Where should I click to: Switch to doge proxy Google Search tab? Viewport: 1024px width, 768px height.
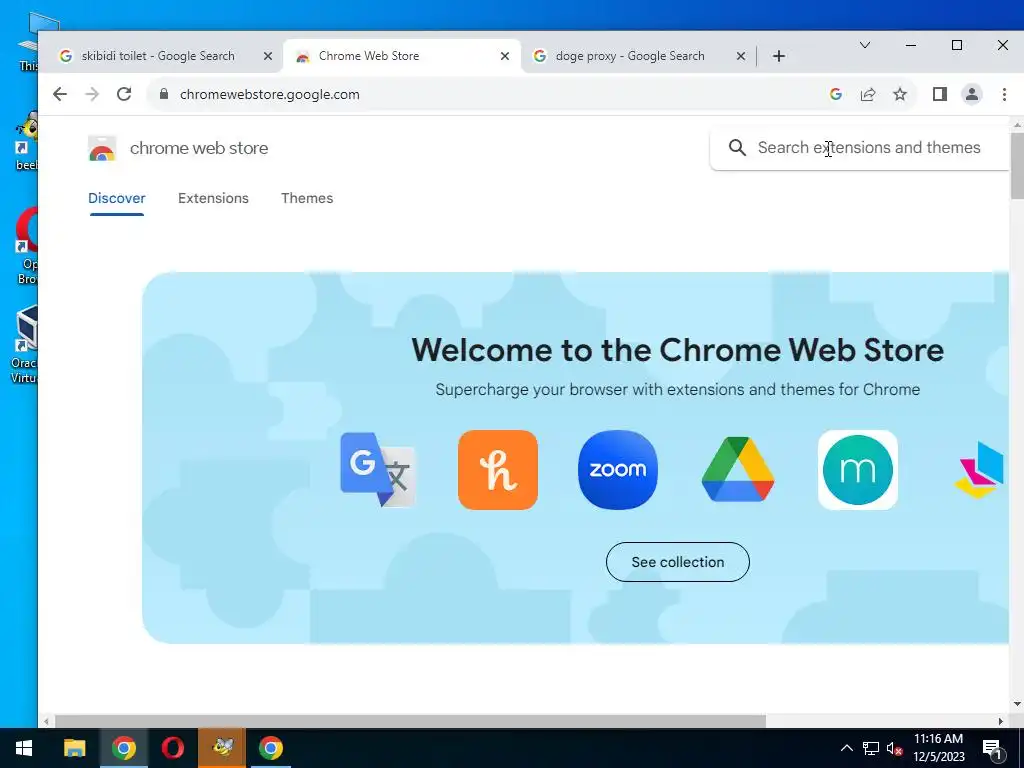(630, 56)
